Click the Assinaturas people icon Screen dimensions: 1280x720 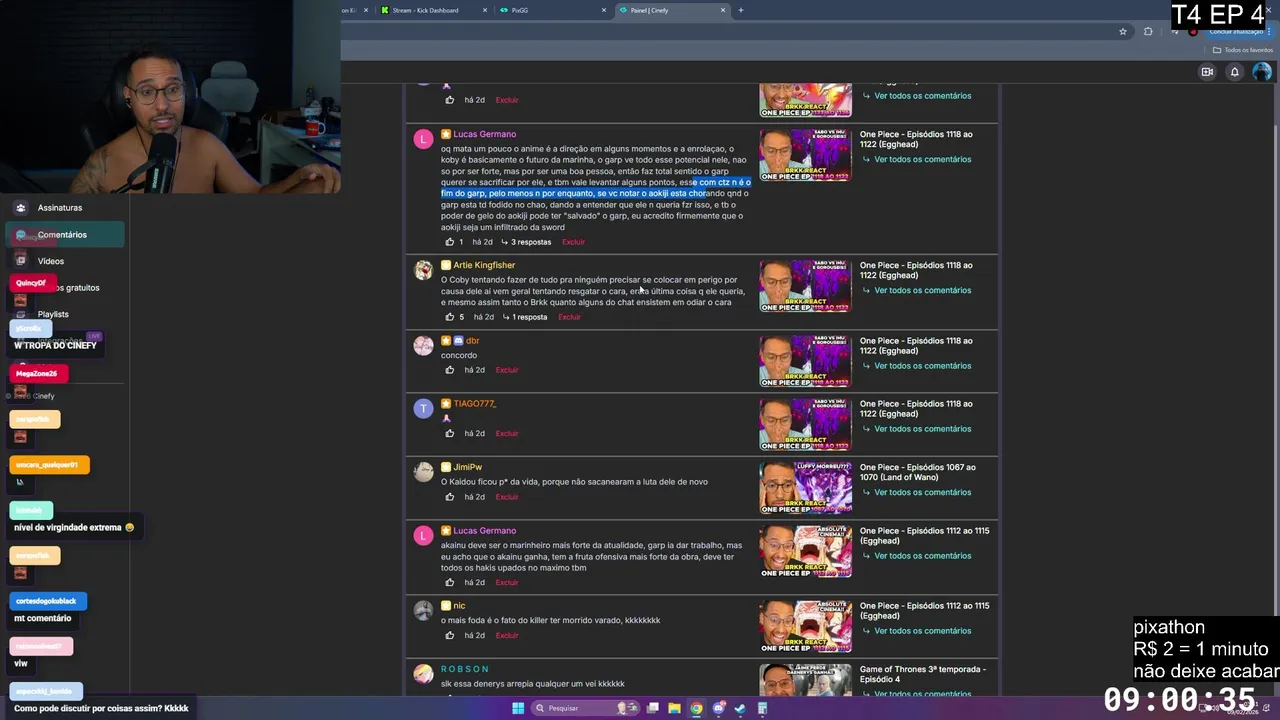click(20, 208)
